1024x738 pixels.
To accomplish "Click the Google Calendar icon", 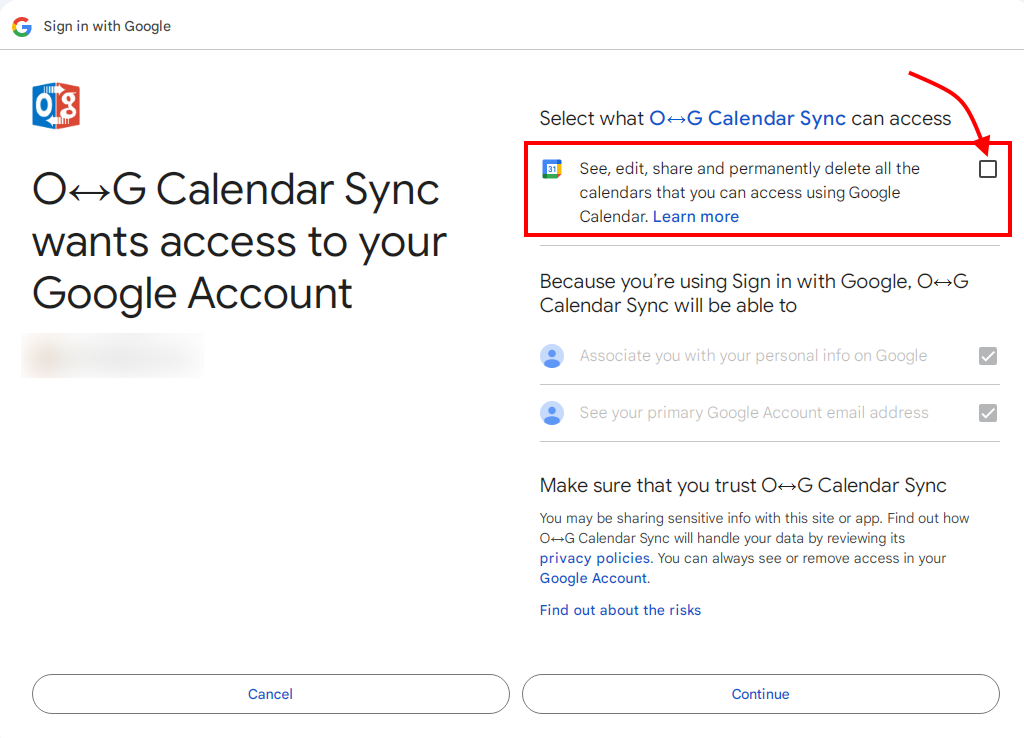I will point(552,169).
